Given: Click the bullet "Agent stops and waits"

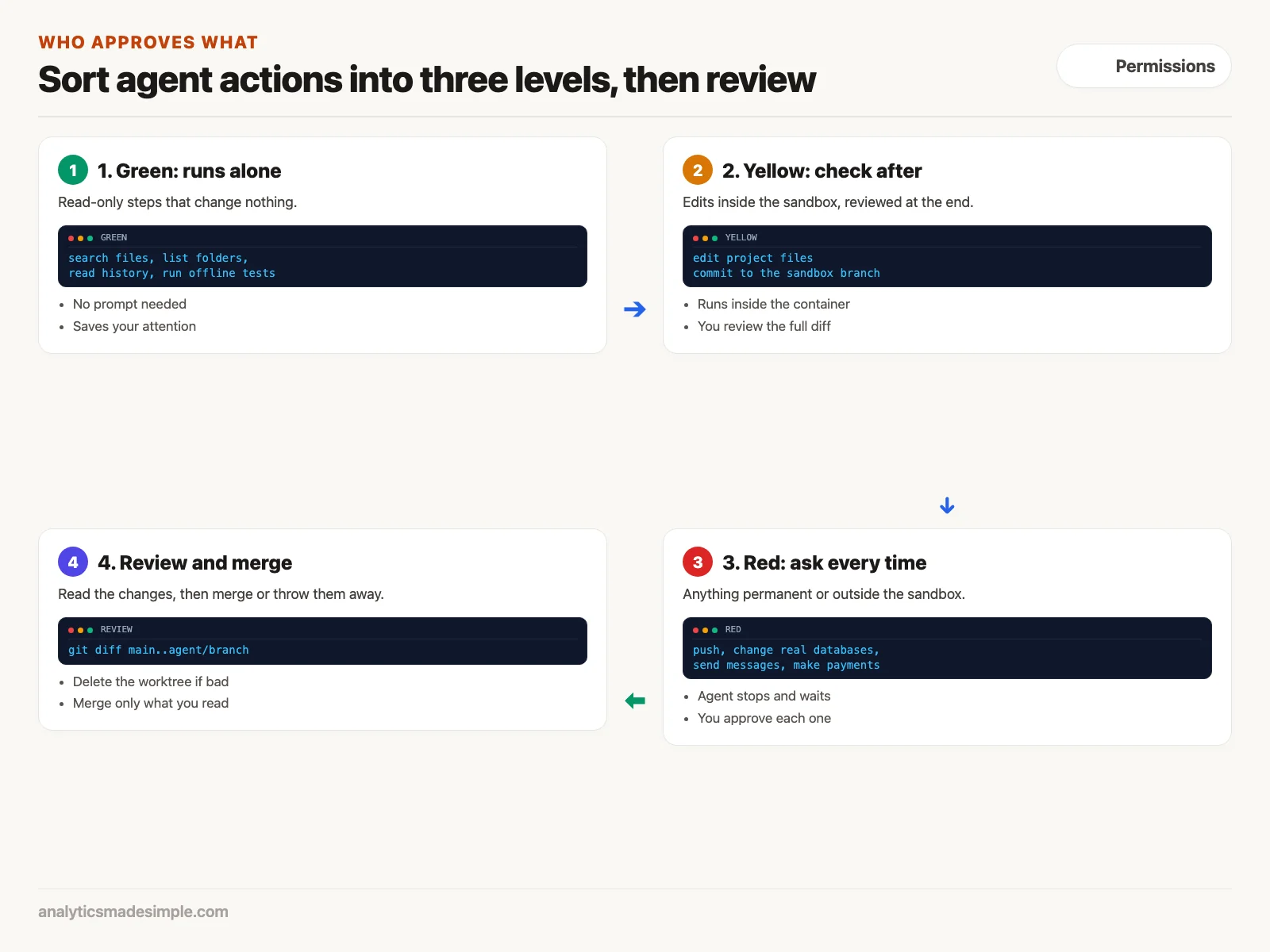Looking at the screenshot, I should pos(764,696).
